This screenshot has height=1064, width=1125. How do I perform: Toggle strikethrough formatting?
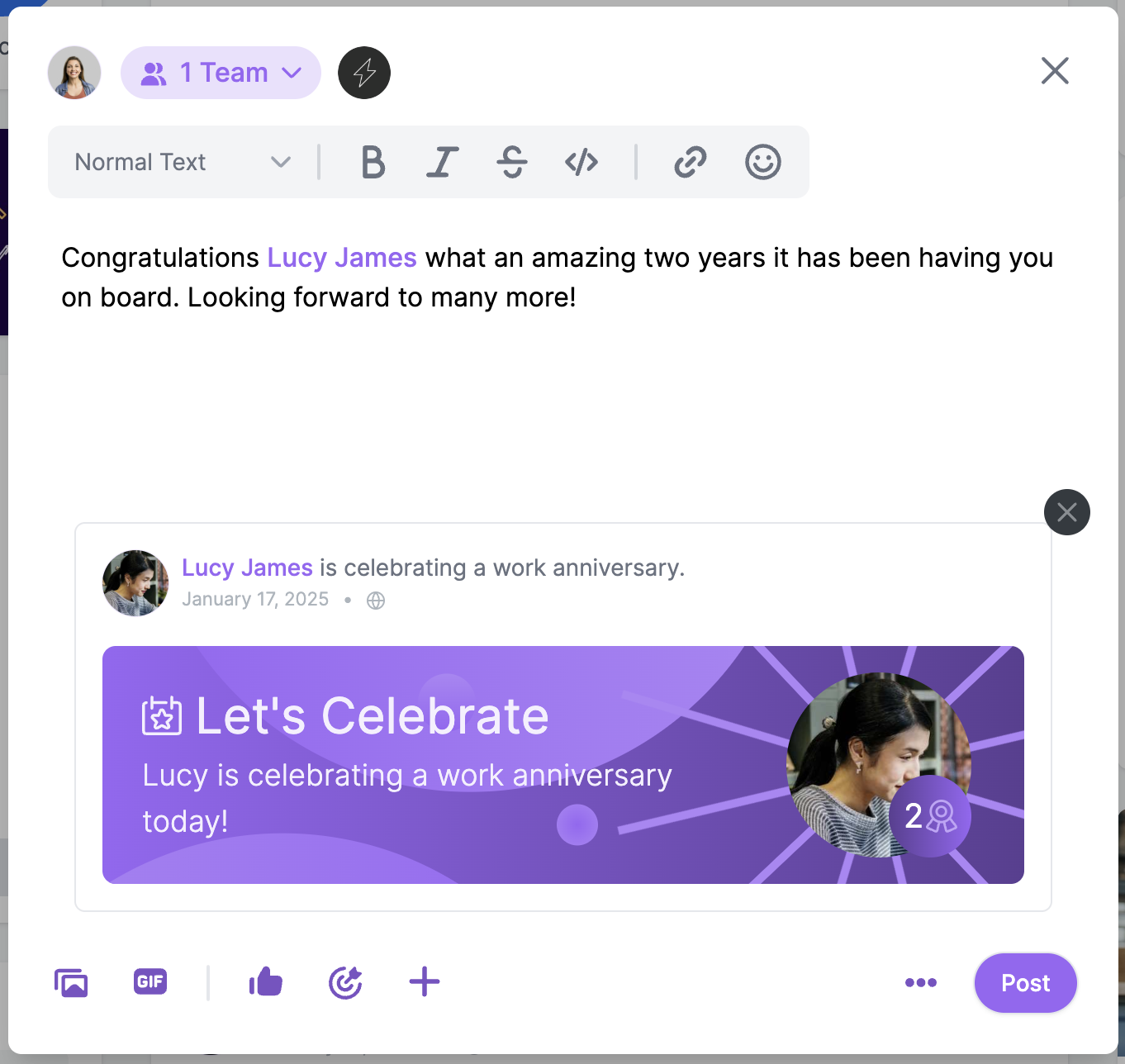(x=512, y=162)
